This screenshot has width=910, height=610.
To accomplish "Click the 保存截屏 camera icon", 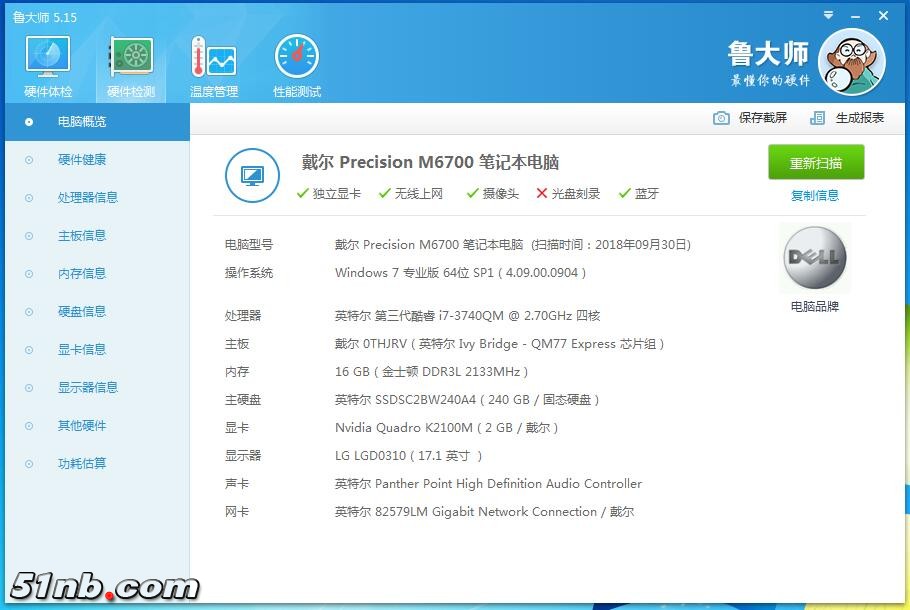I will coord(721,118).
